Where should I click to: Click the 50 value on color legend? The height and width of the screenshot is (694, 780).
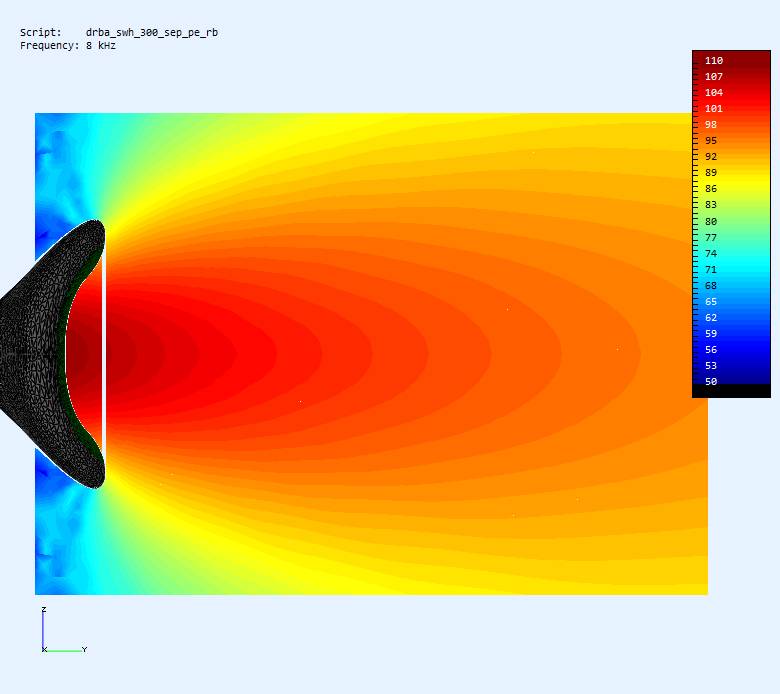coord(711,382)
